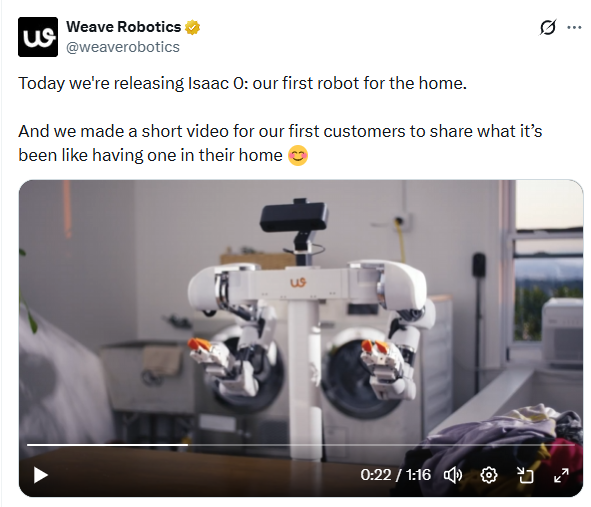Mute the video with speaker icon
This screenshot has width=591, height=507.
tap(453, 475)
